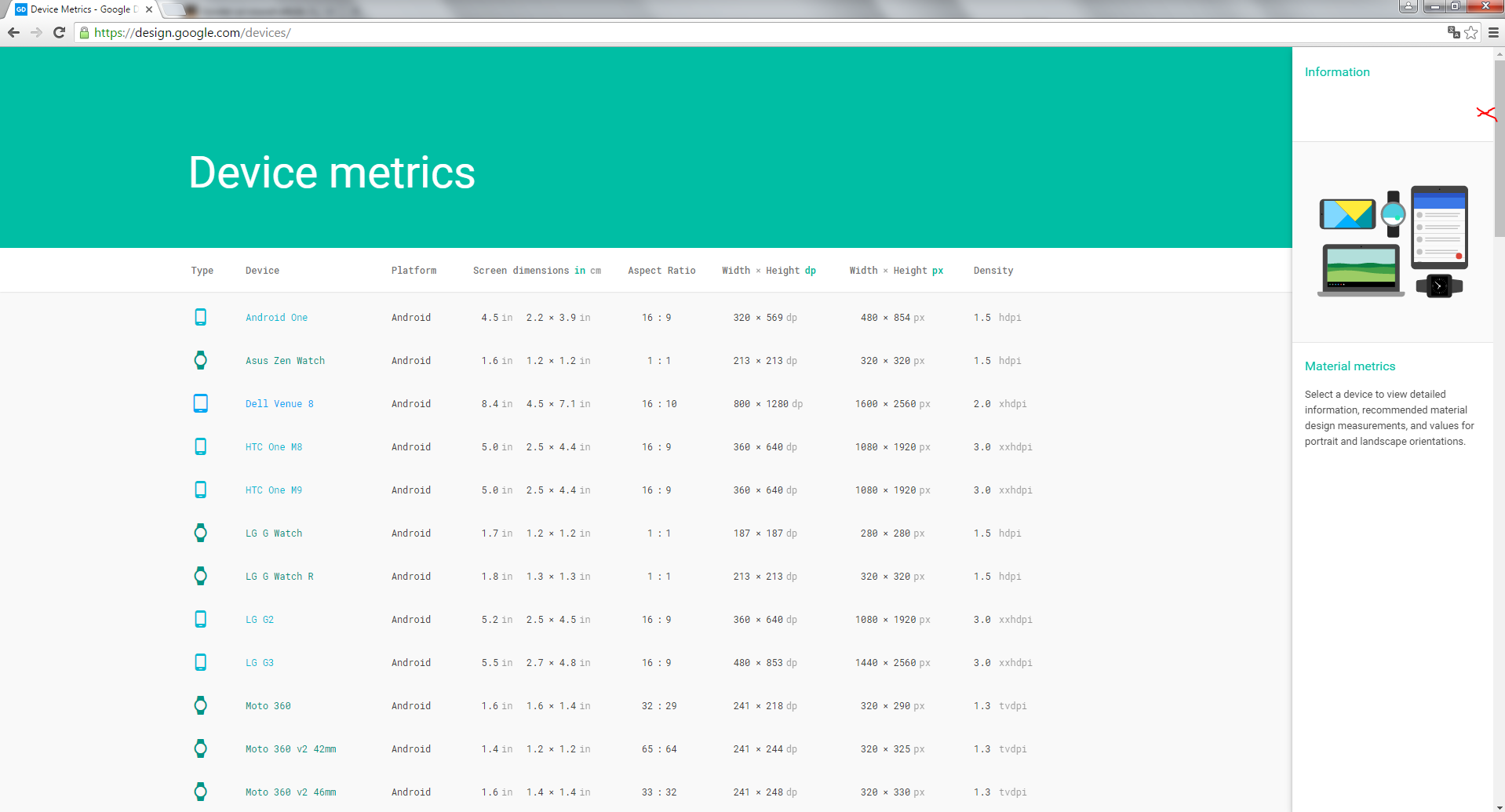Sort the table by Platform column
This screenshot has height=812, width=1505.
tap(414, 271)
